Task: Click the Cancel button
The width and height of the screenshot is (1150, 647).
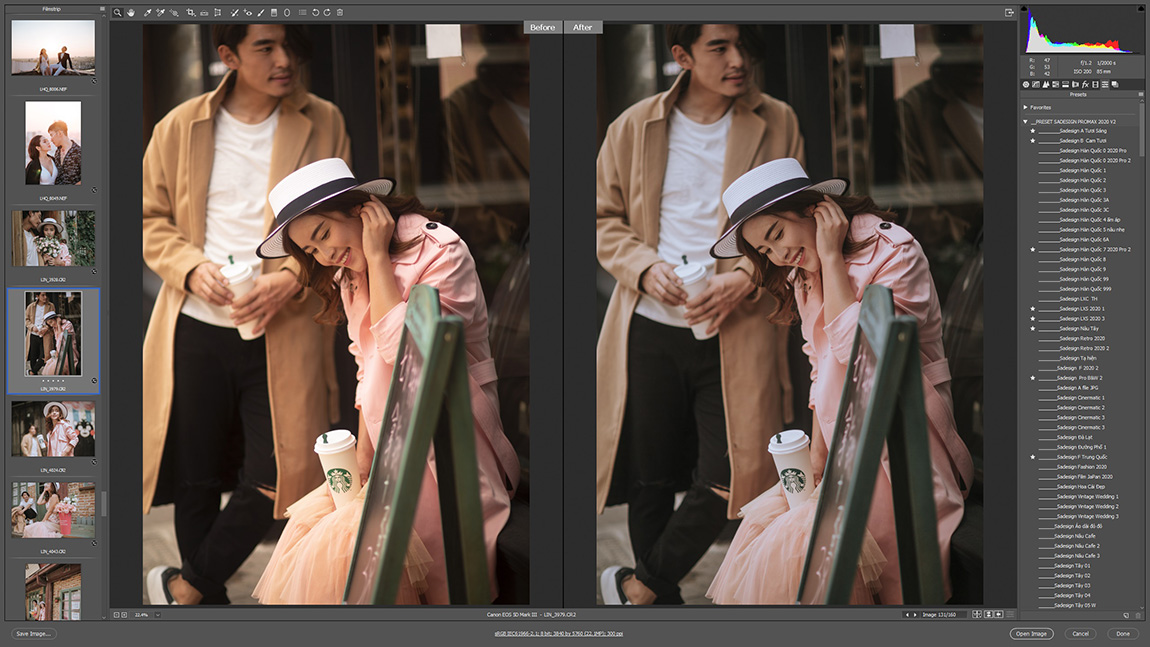Action: pos(1080,634)
